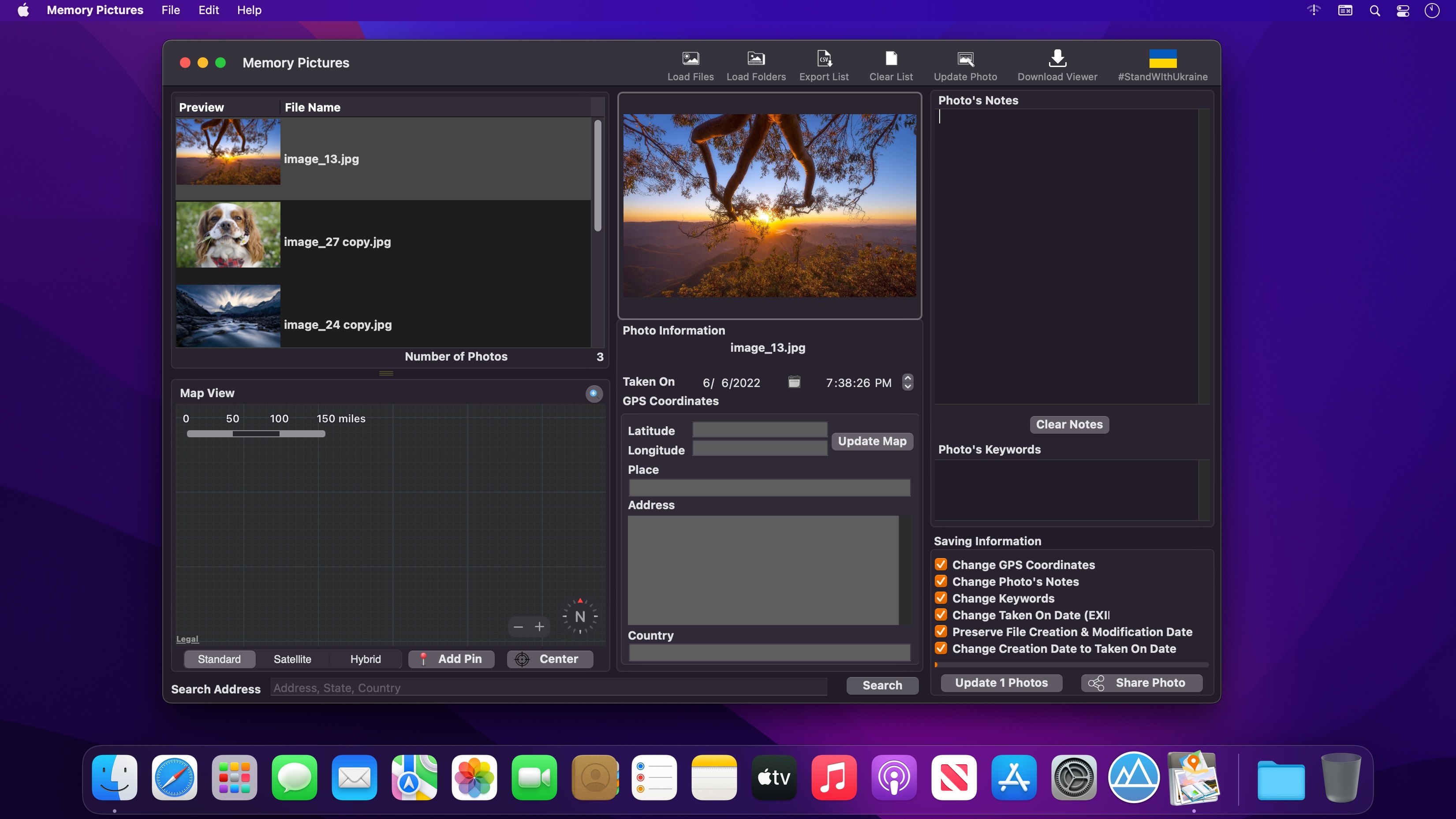The image size is (1456, 819).
Task: Select the image_24 copy.jpg mountain thumbnail
Action: click(x=228, y=316)
